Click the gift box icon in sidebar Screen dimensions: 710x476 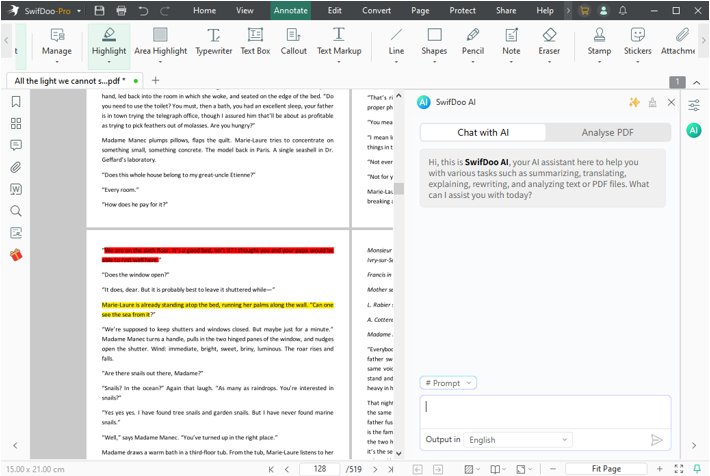(x=16, y=255)
